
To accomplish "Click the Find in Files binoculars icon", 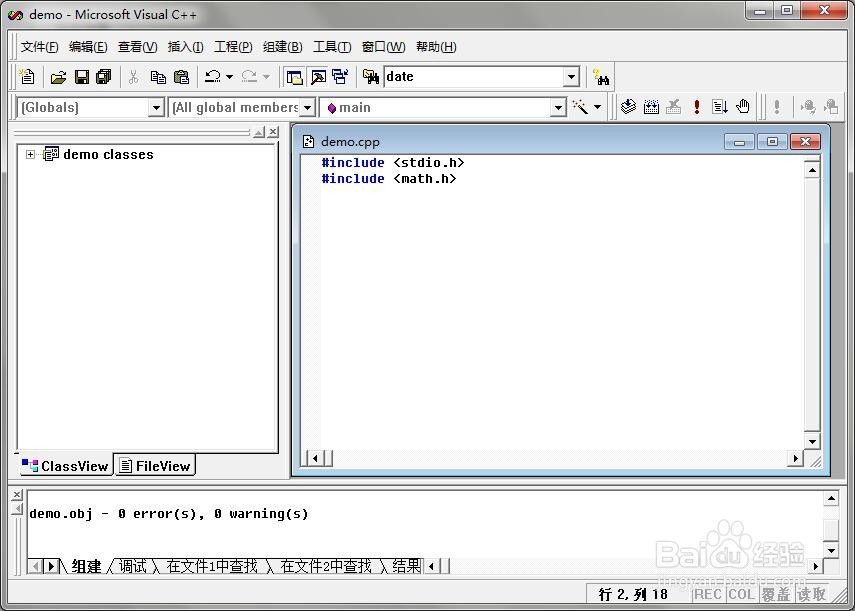I will point(371,77).
